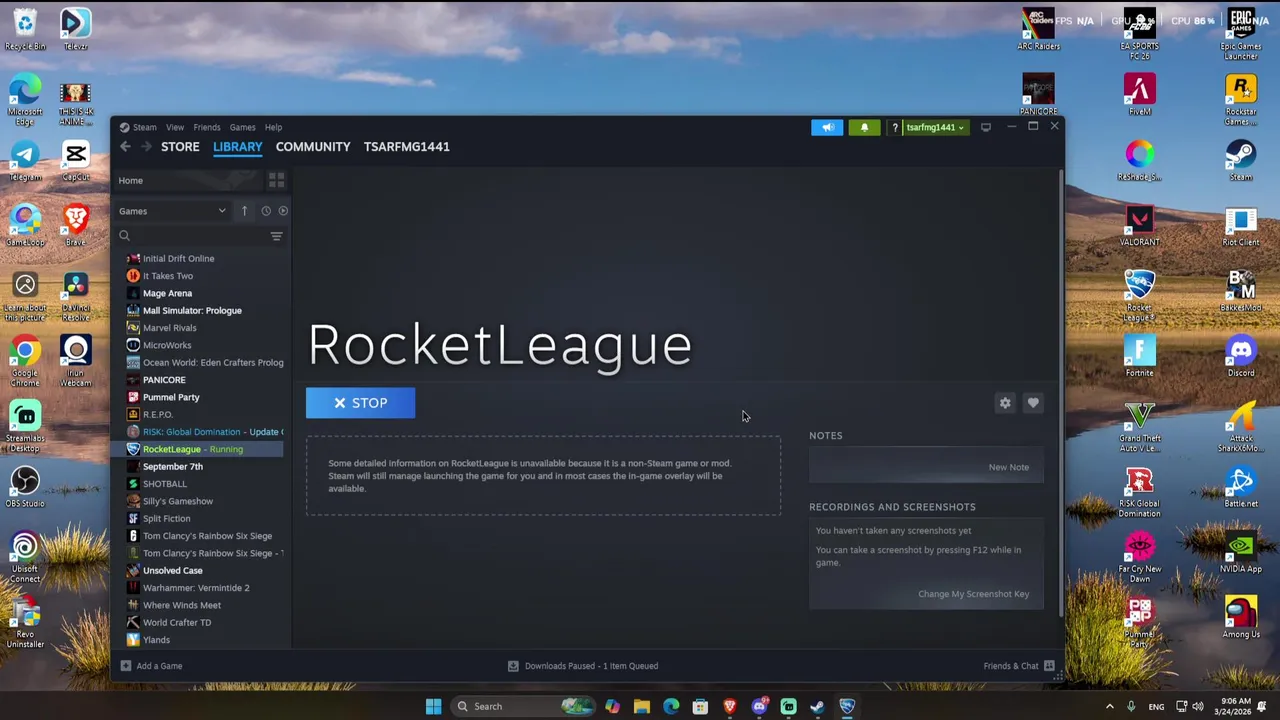The width and height of the screenshot is (1280, 720).
Task: Open the Ubisoft Connect desktop icon
Action: pyautogui.click(x=25, y=557)
